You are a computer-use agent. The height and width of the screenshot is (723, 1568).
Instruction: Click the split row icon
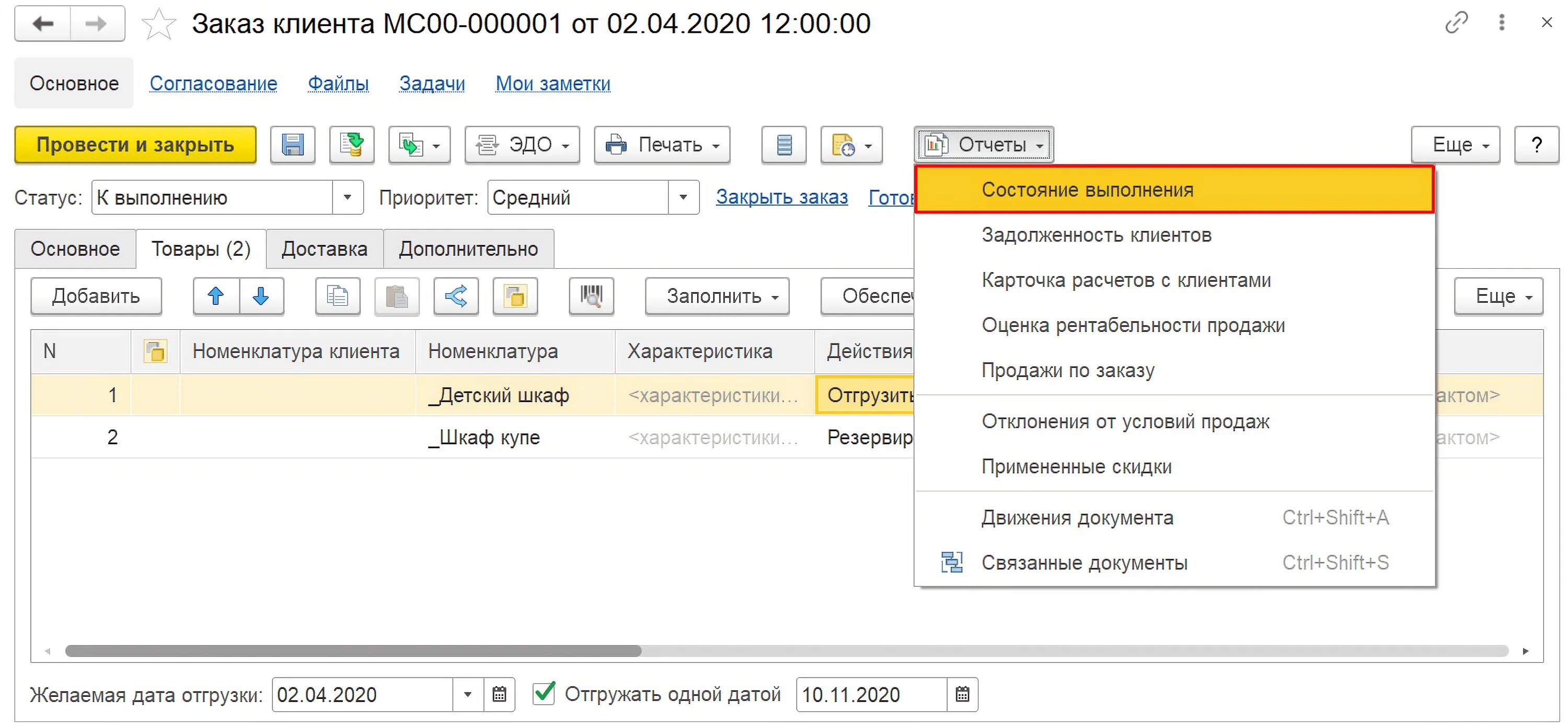[x=456, y=296]
